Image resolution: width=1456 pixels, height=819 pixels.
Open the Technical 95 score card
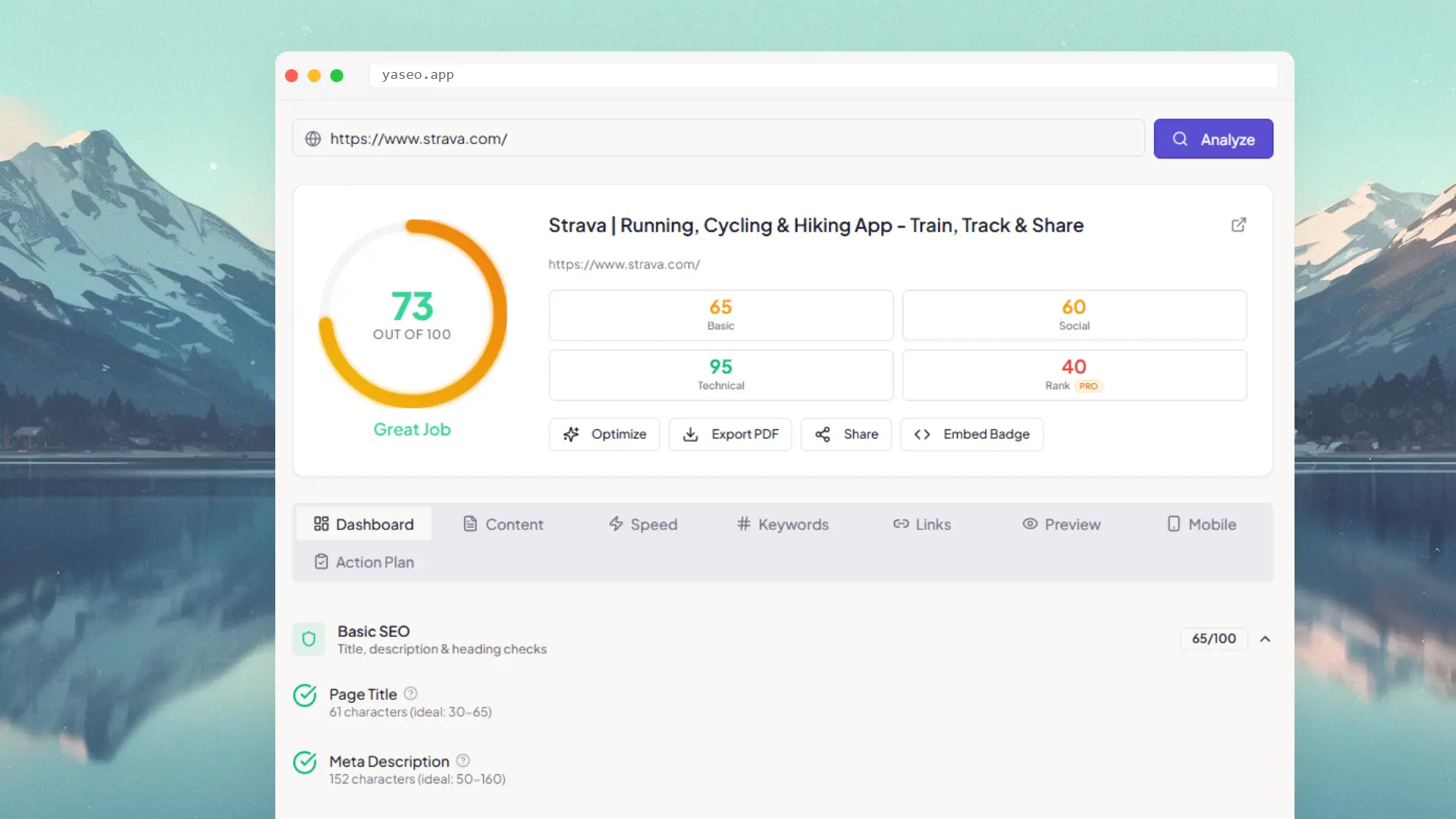coord(720,375)
